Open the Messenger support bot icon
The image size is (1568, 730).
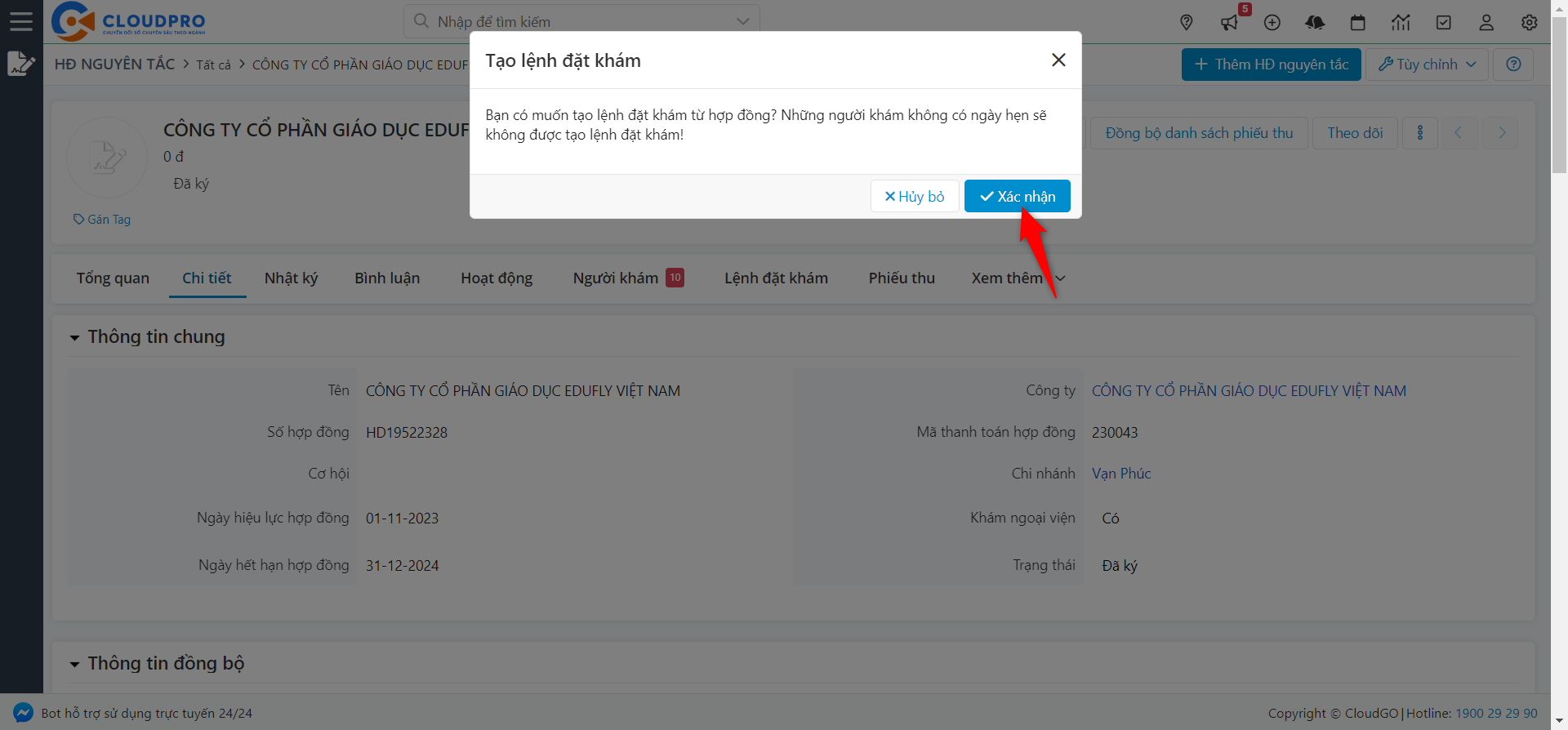23,713
